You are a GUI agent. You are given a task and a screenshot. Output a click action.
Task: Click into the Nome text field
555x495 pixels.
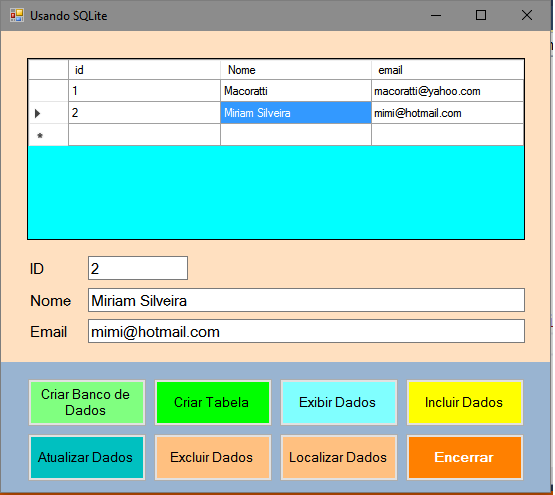(306, 300)
